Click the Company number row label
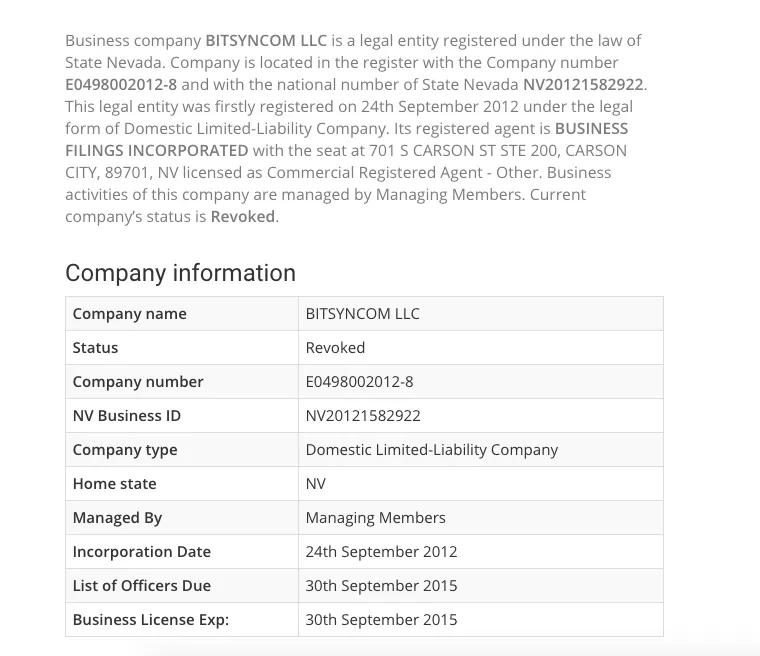Viewport: 760px width, 656px height. (x=138, y=382)
